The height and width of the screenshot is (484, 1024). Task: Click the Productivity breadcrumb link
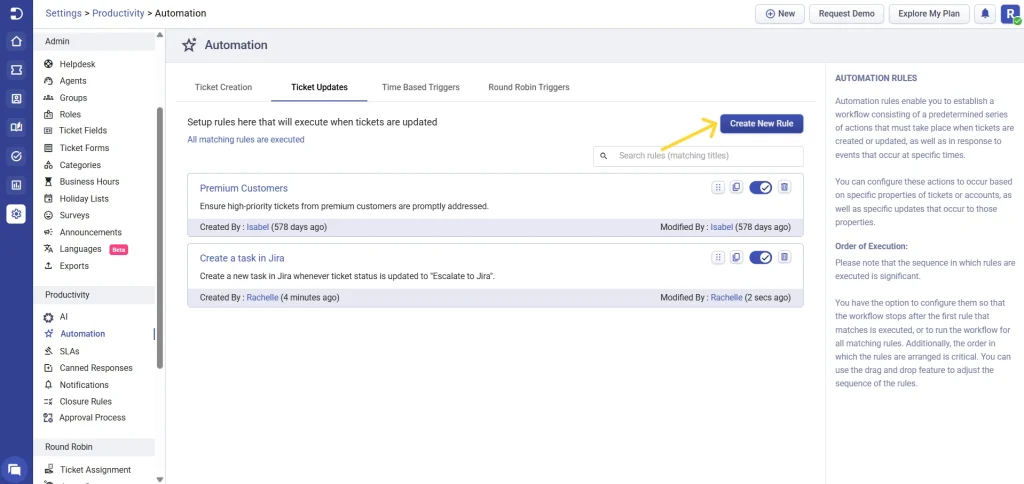(x=118, y=13)
